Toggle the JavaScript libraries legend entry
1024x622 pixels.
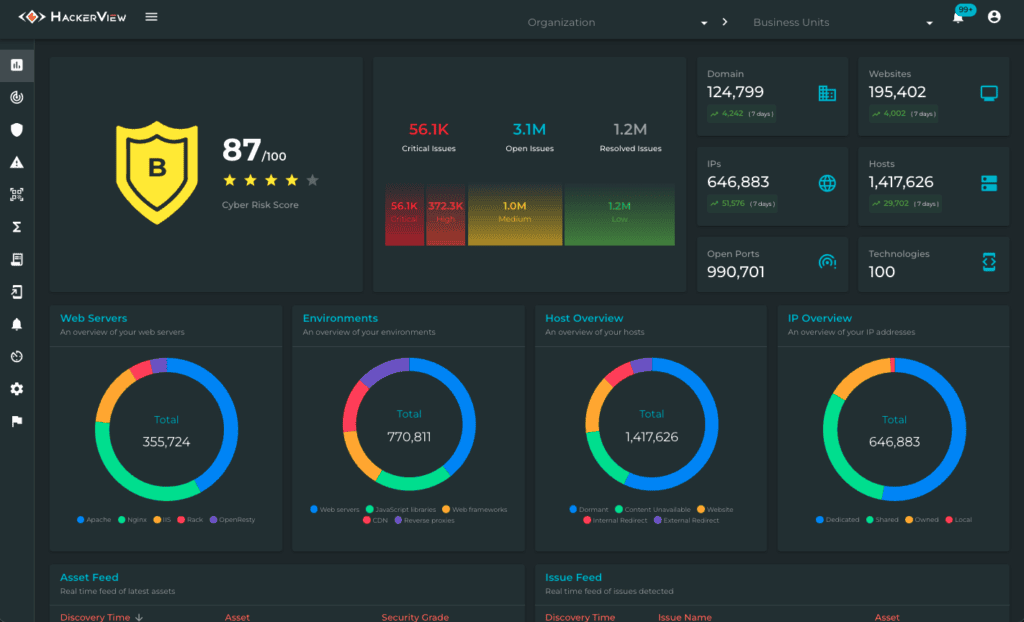click(401, 510)
